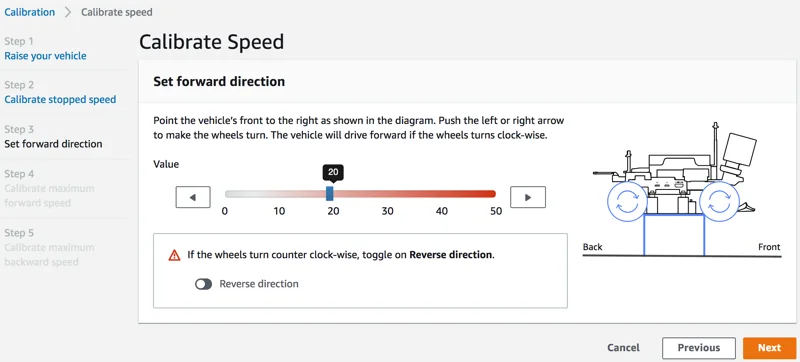
Task: Click the vehicle diagram image
Action: (681, 189)
